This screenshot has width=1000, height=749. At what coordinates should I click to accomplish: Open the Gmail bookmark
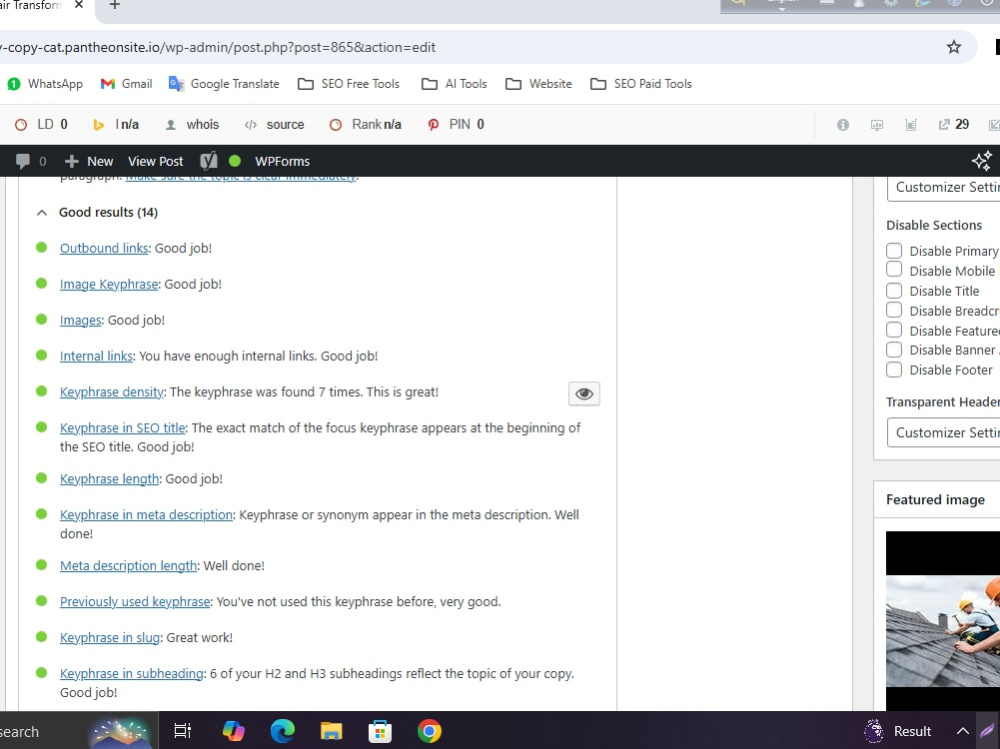click(x=126, y=84)
